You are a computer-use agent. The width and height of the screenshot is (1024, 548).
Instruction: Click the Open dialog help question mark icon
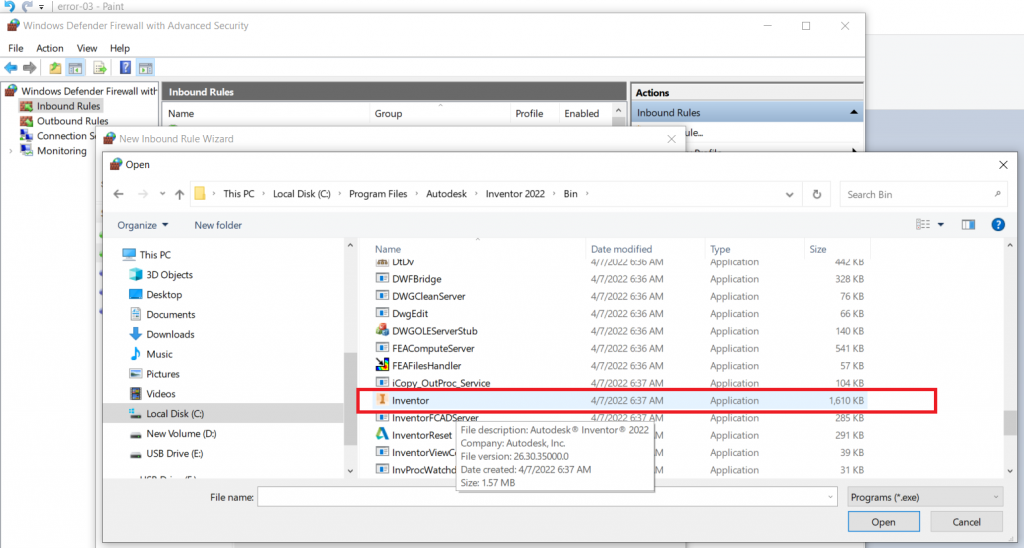click(x=997, y=225)
